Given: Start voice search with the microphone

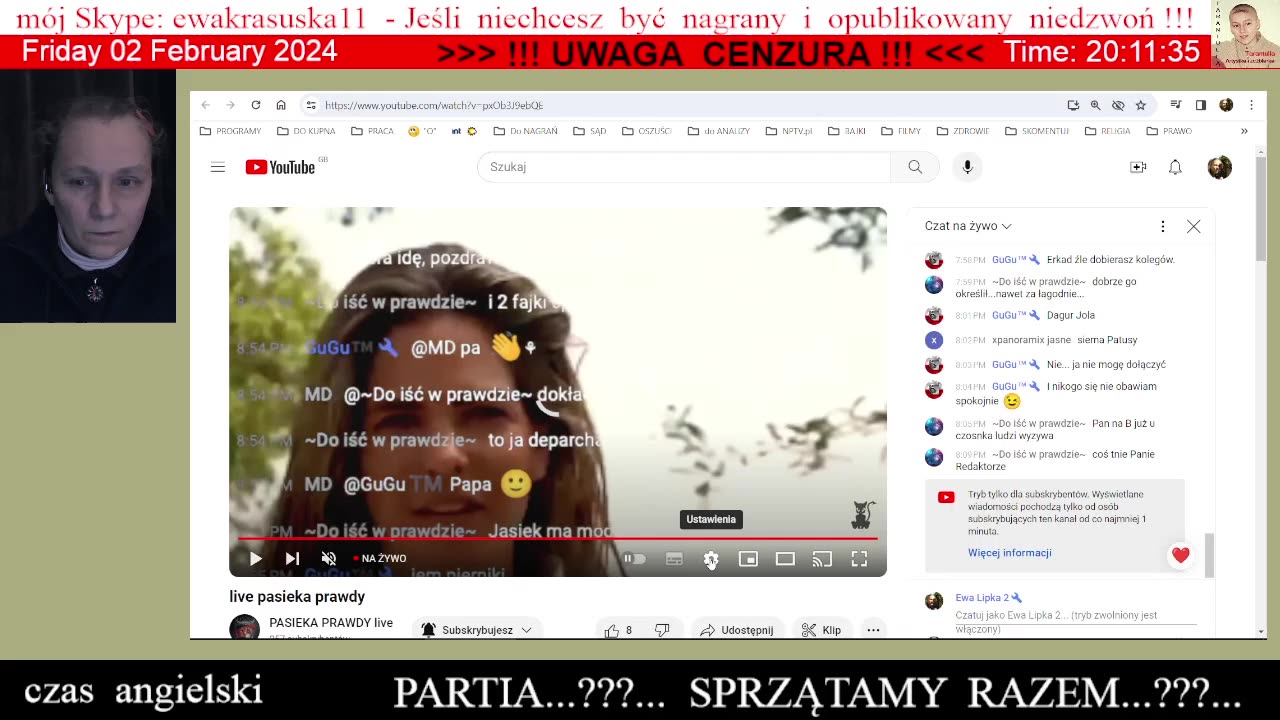Looking at the screenshot, I should click(x=967, y=167).
